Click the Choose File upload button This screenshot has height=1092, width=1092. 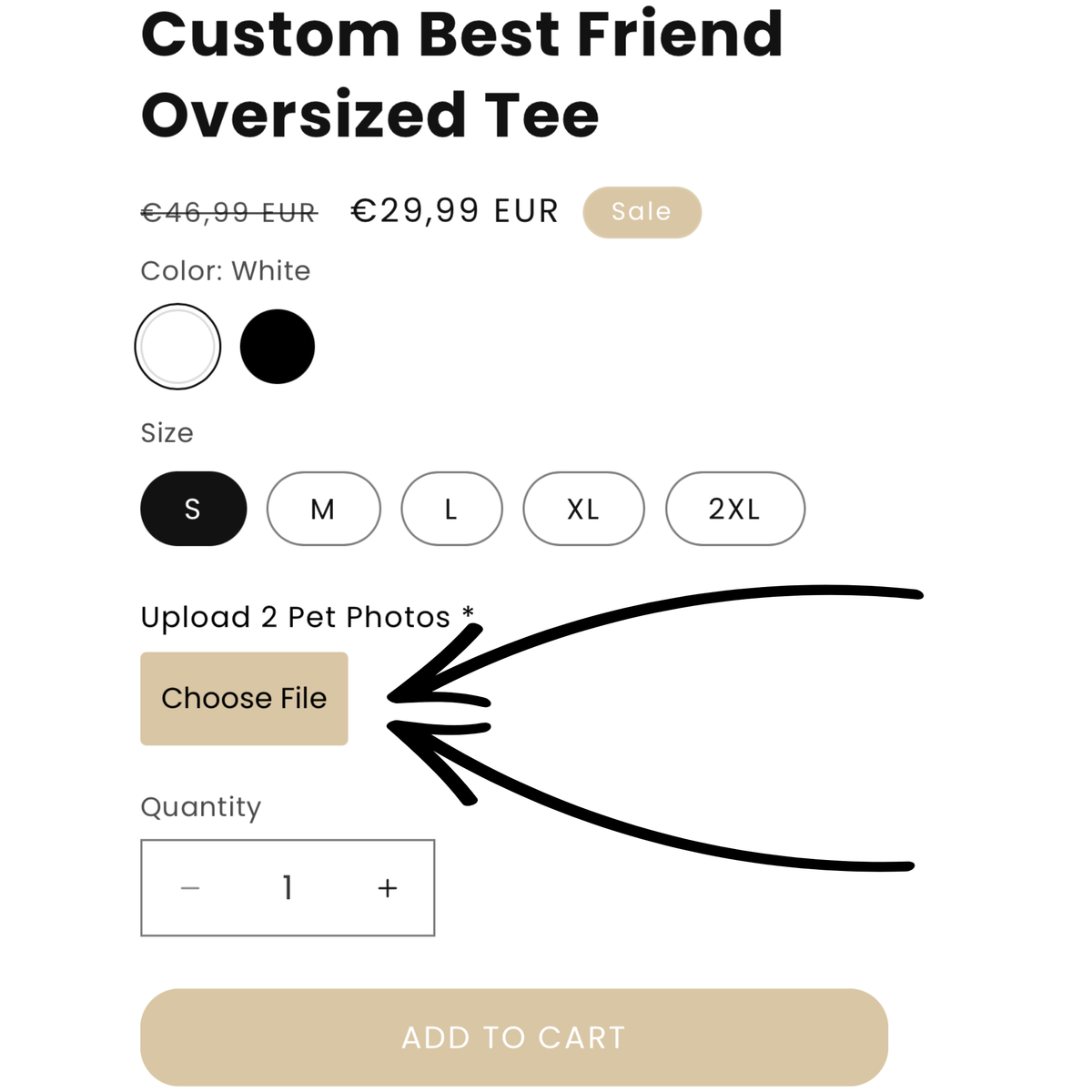(244, 699)
